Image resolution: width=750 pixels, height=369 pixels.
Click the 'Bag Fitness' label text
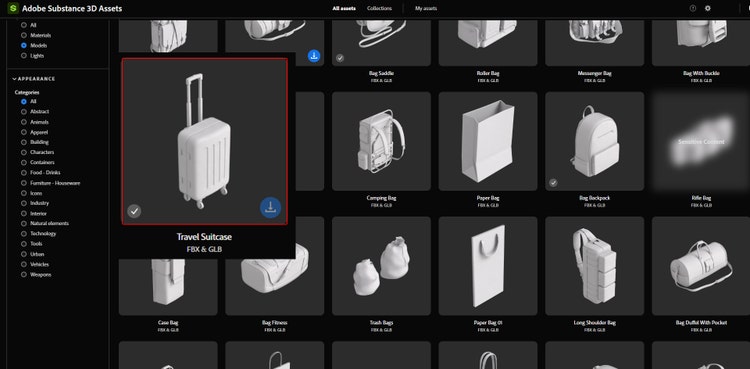(x=275, y=323)
